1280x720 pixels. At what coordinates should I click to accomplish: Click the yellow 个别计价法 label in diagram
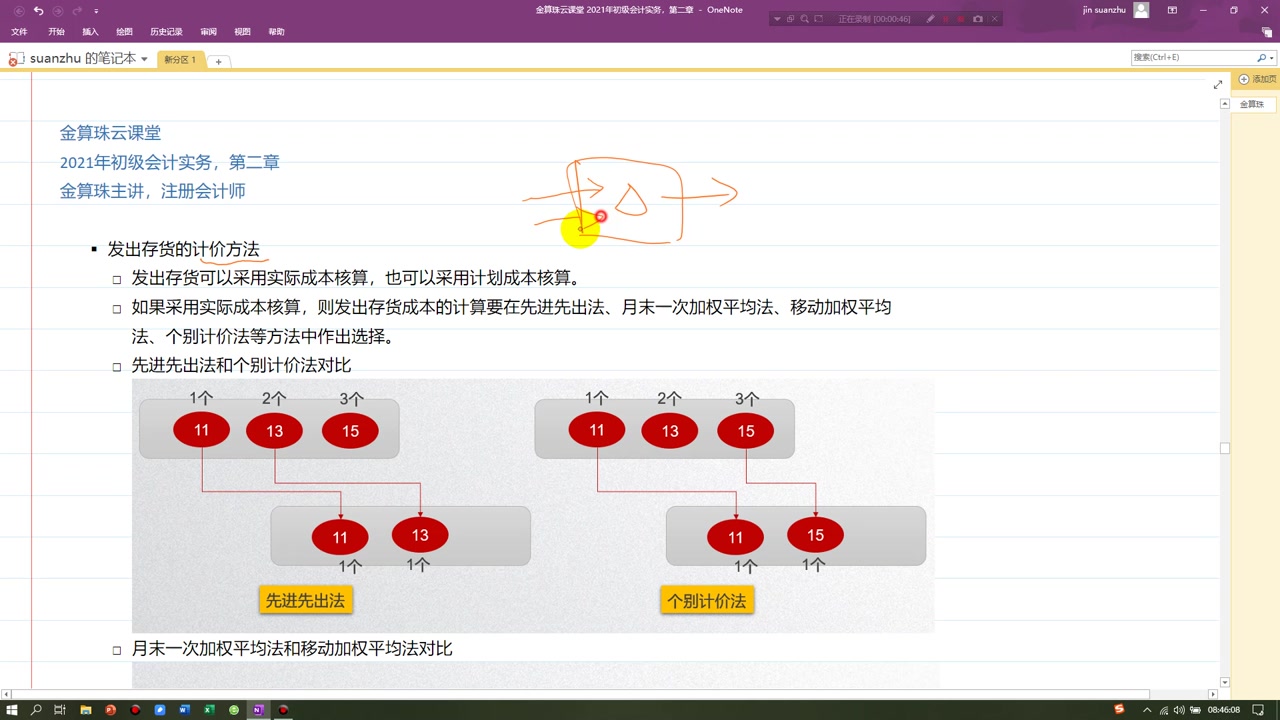(x=707, y=601)
